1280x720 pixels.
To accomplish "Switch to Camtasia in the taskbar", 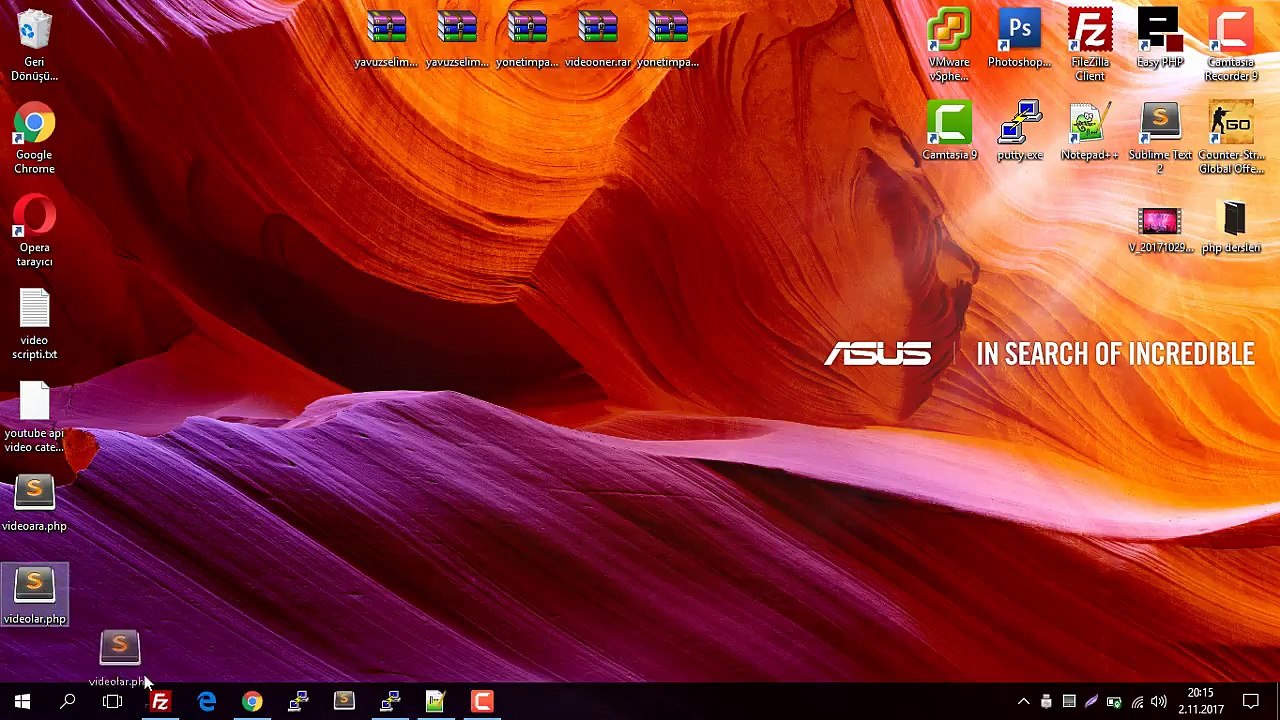I will click(482, 702).
